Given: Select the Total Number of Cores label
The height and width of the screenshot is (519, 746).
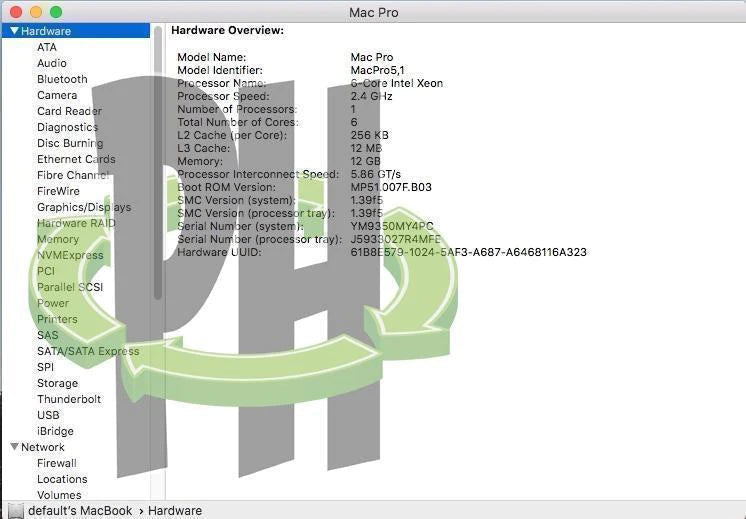Looking at the screenshot, I should click(238, 122).
